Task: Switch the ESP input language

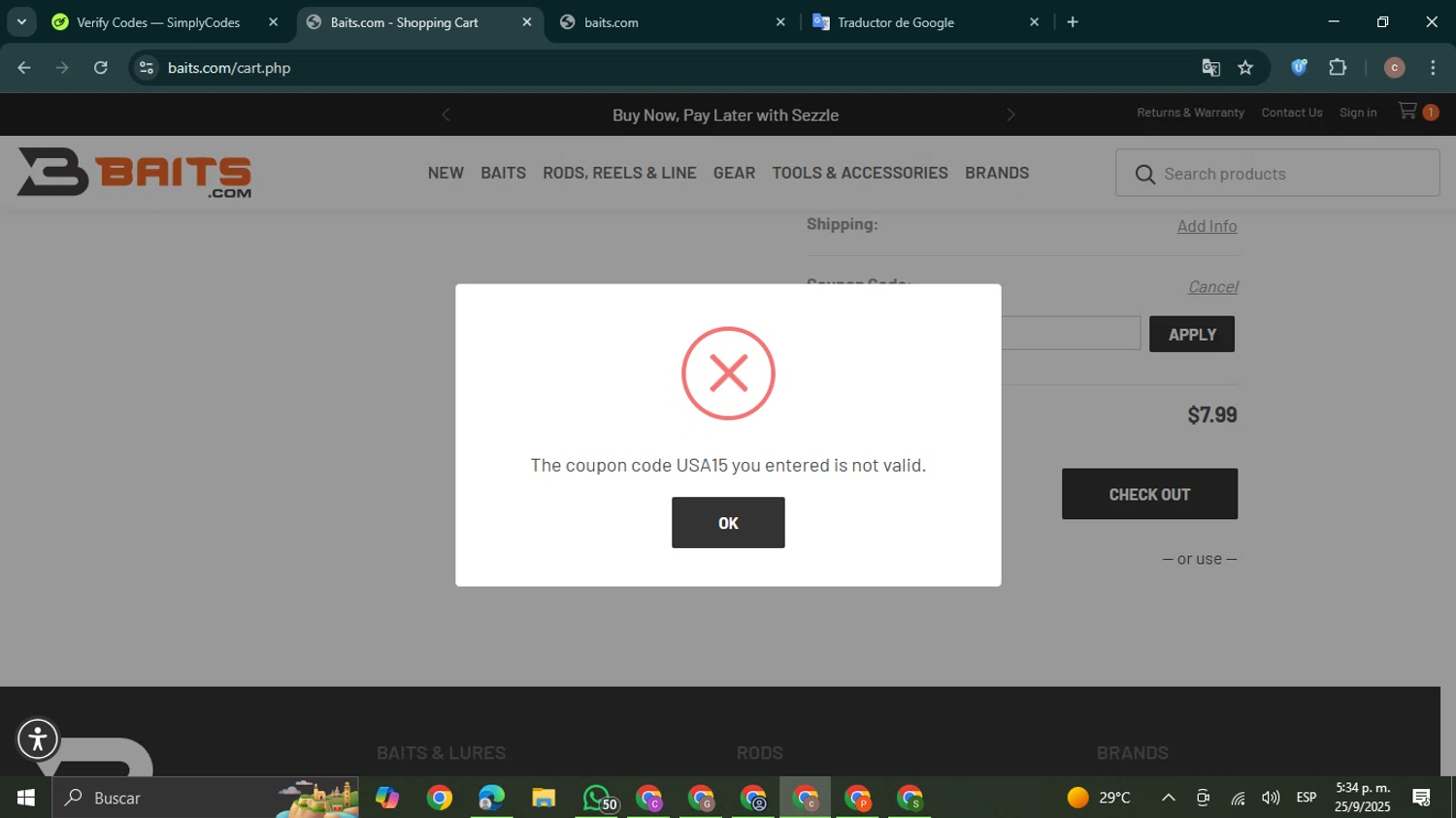Action: click(x=1307, y=798)
